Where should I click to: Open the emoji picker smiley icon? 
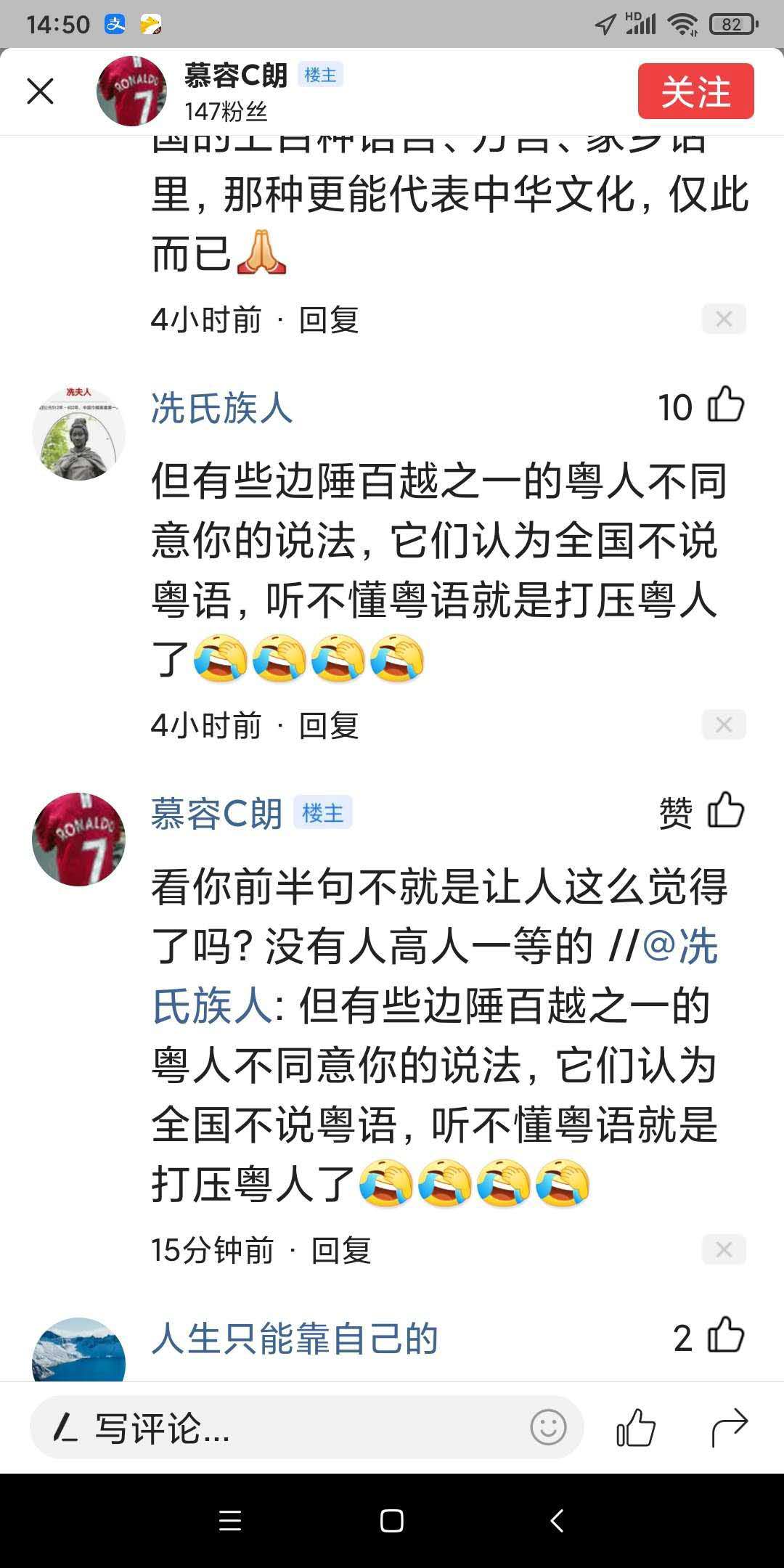[x=548, y=1428]
